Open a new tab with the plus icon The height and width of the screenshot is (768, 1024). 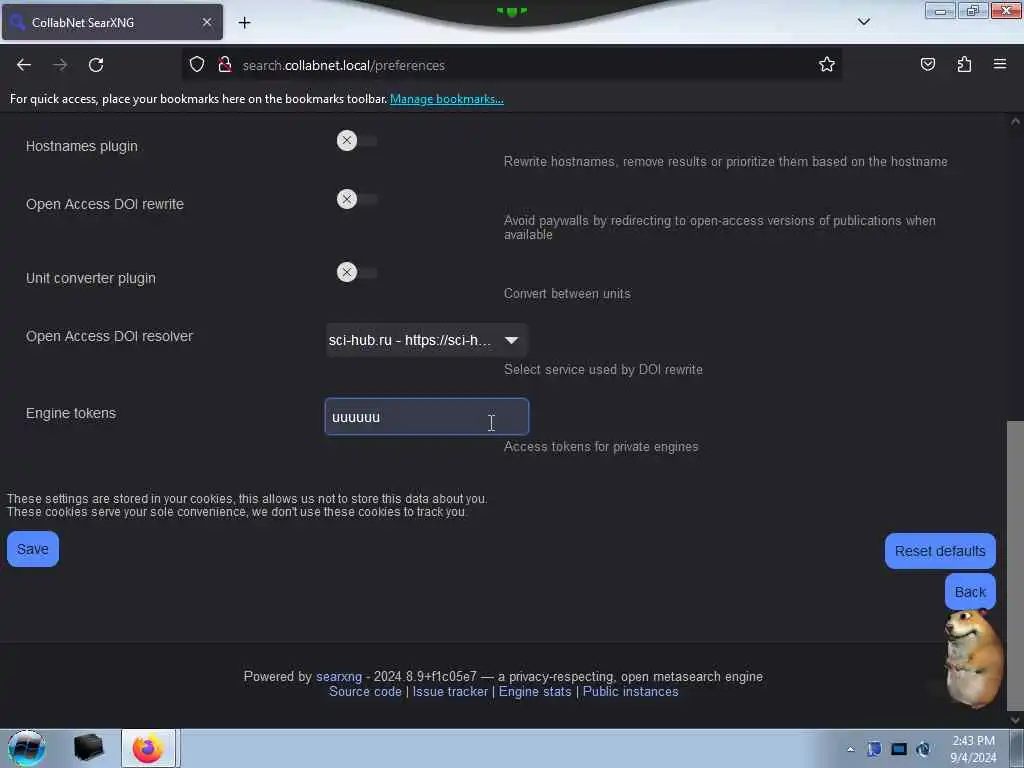click(x=244, y=23)
